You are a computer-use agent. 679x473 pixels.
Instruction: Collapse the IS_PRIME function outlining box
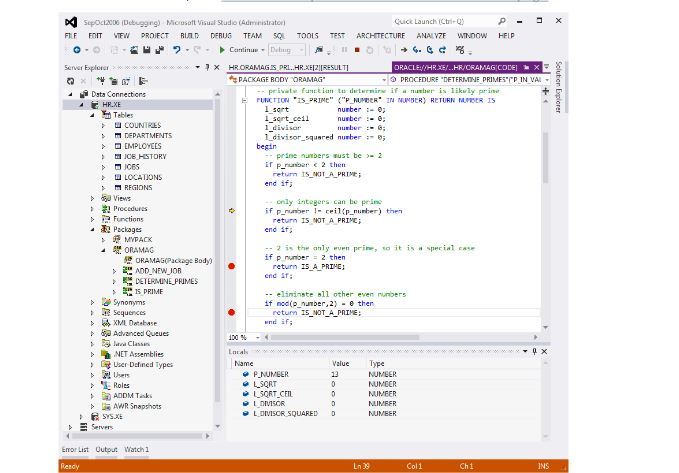coord(245,101)
